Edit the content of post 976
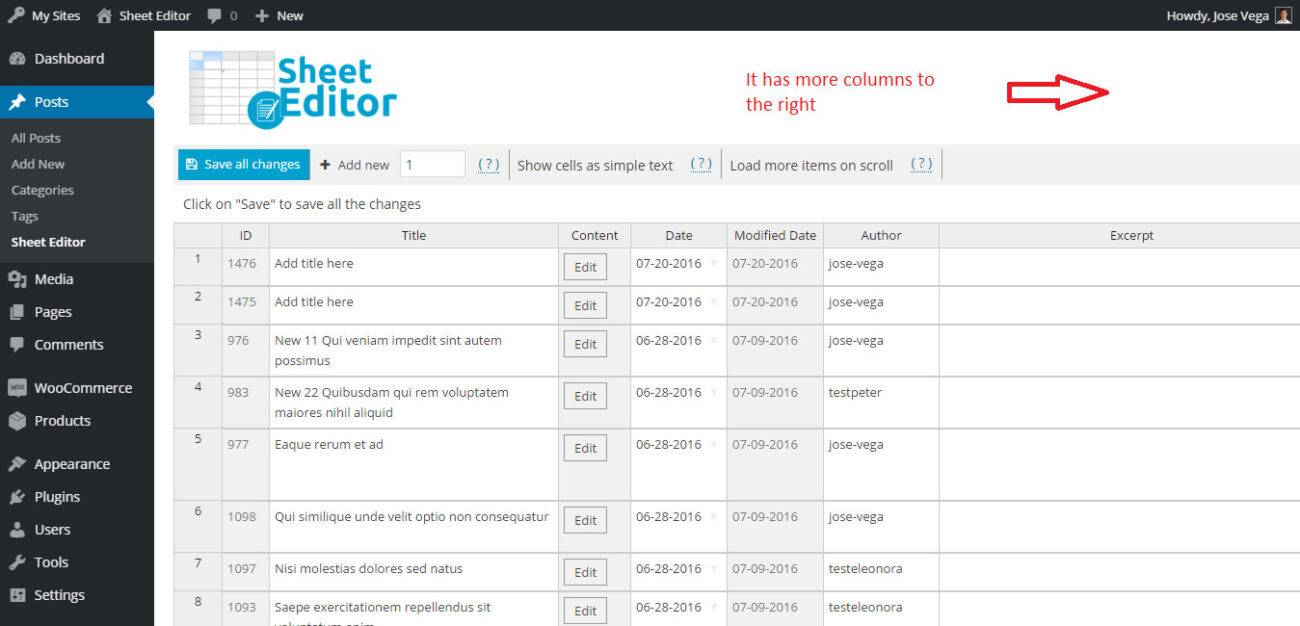 pos(585,343)
